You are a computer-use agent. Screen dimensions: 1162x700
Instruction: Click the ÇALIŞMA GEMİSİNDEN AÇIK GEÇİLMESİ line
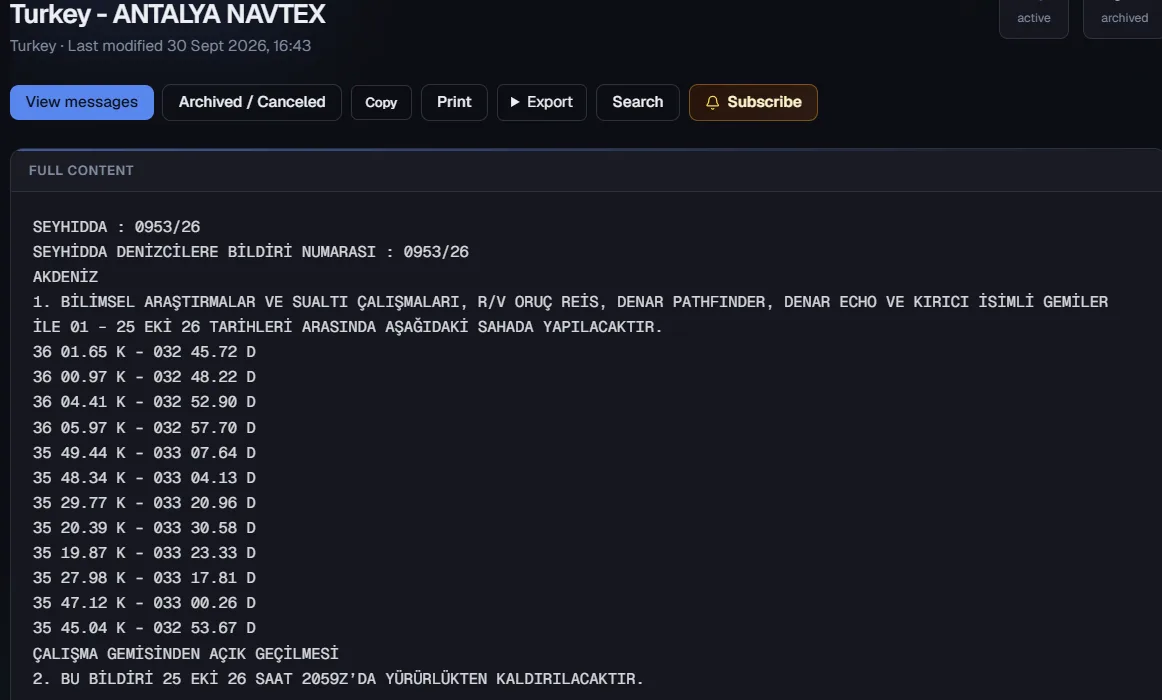185,653
